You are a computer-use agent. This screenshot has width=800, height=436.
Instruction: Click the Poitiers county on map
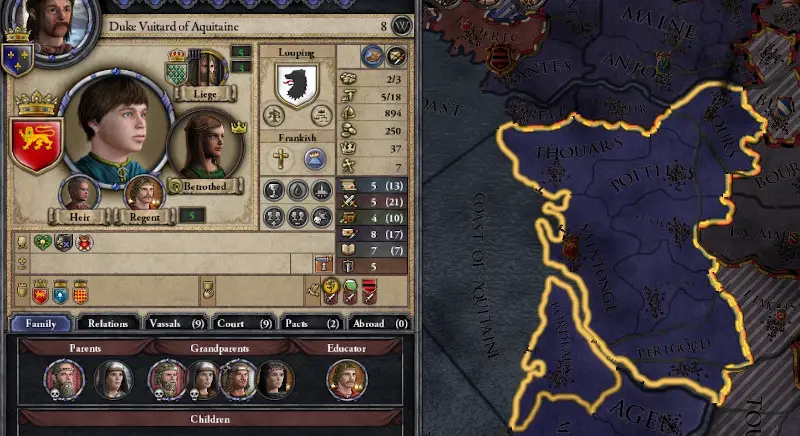pos(652,177)
